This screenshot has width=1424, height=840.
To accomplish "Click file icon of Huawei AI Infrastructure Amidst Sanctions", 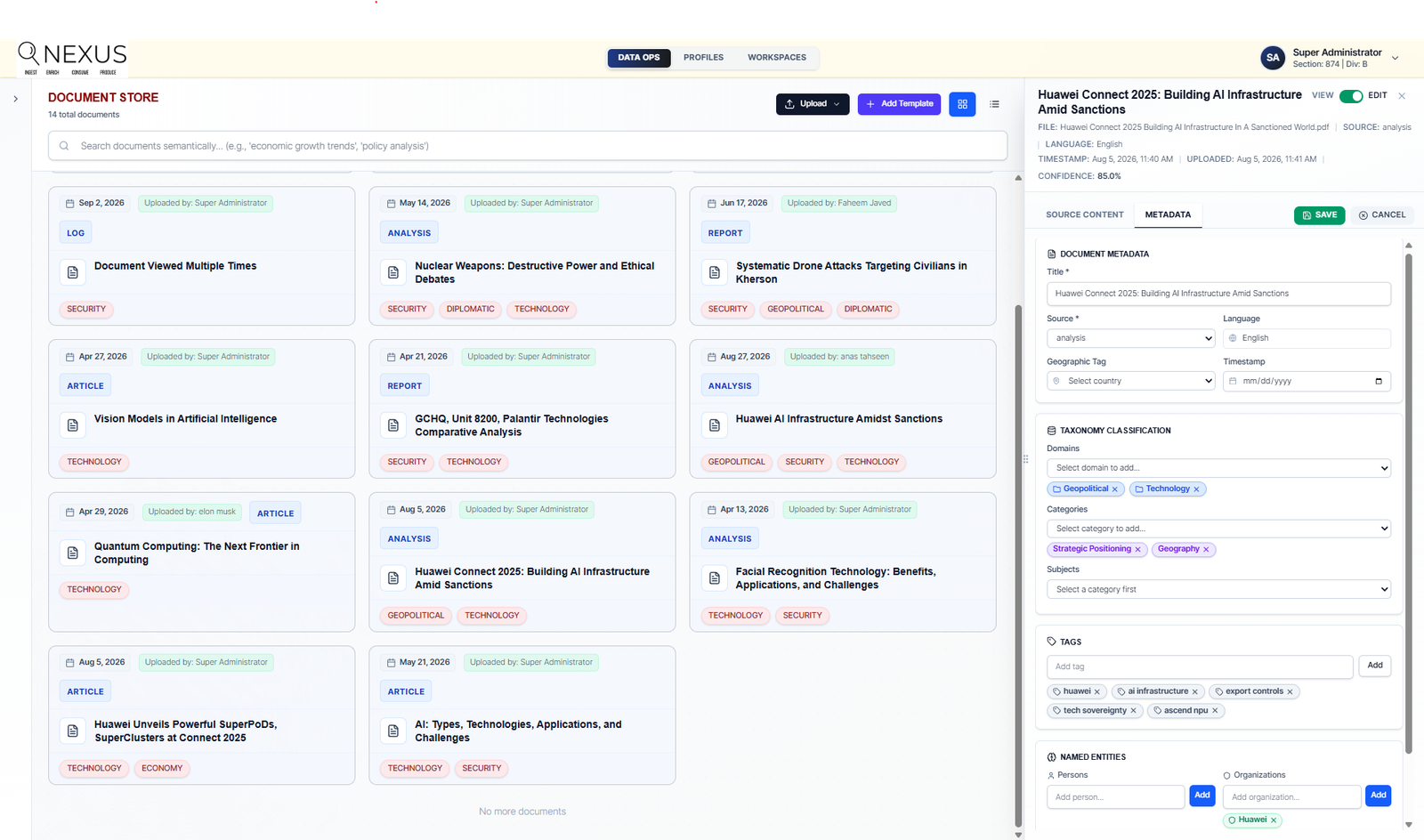I will point(715,425).
